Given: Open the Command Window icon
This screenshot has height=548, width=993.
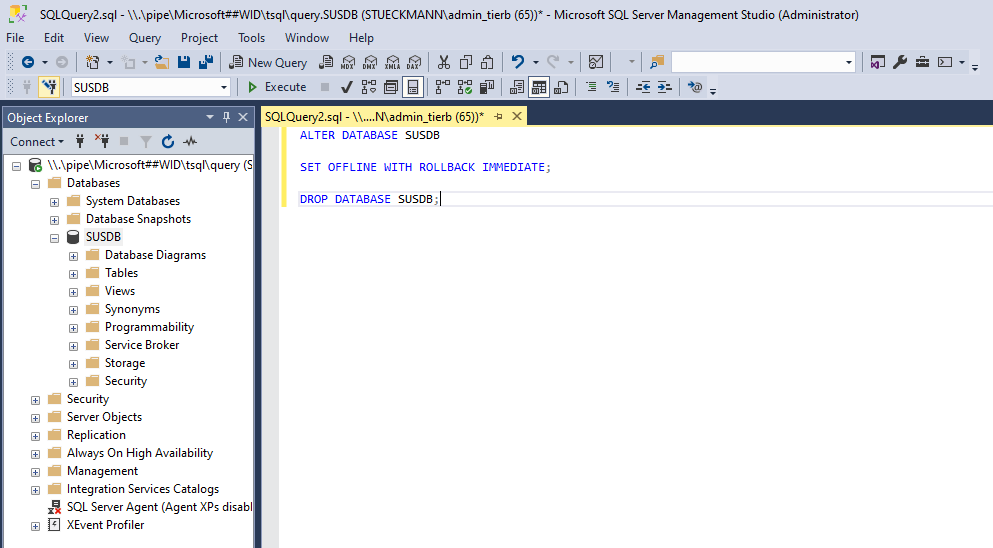Looking at the screenshot, I should click(x=945, y=62).
